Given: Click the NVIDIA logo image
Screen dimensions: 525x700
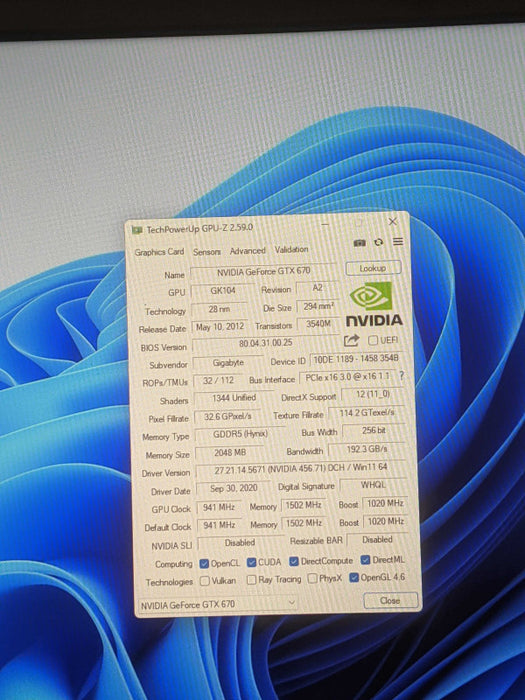Looking at the screenshot, I should pos(374,304).
